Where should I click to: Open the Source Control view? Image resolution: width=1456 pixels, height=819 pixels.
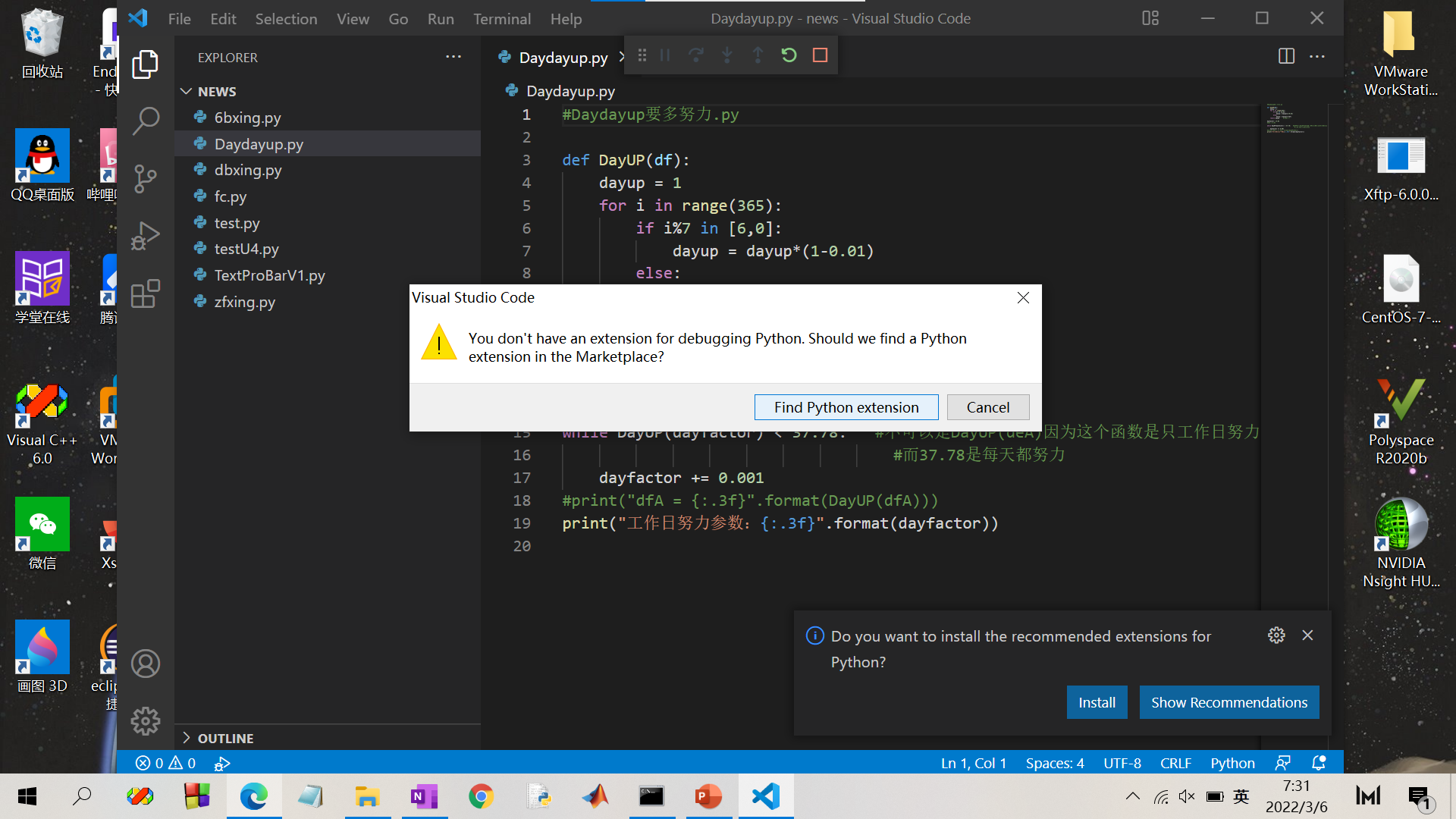(x=145, y=178)
